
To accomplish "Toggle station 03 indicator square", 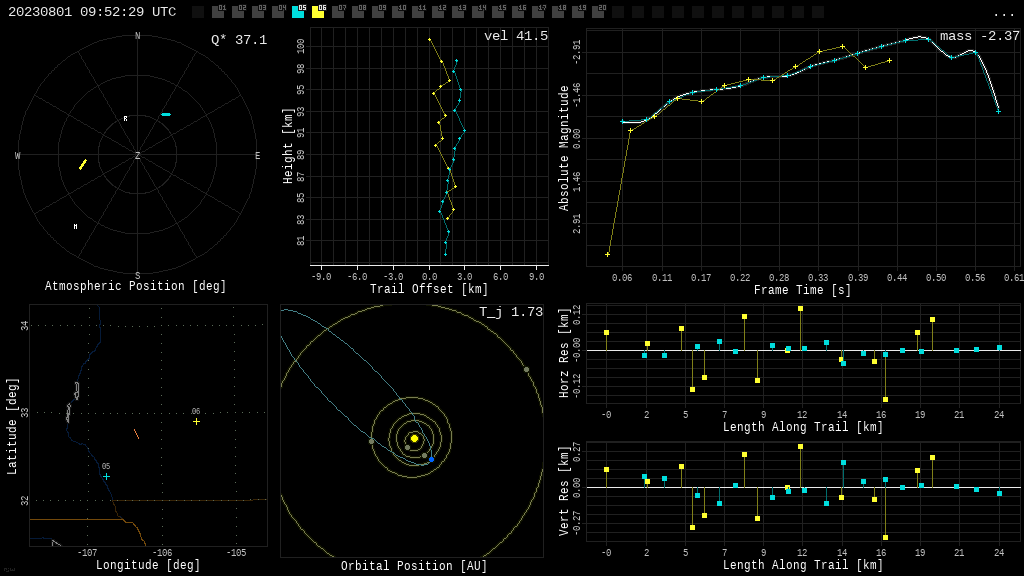I will [259, 12].
